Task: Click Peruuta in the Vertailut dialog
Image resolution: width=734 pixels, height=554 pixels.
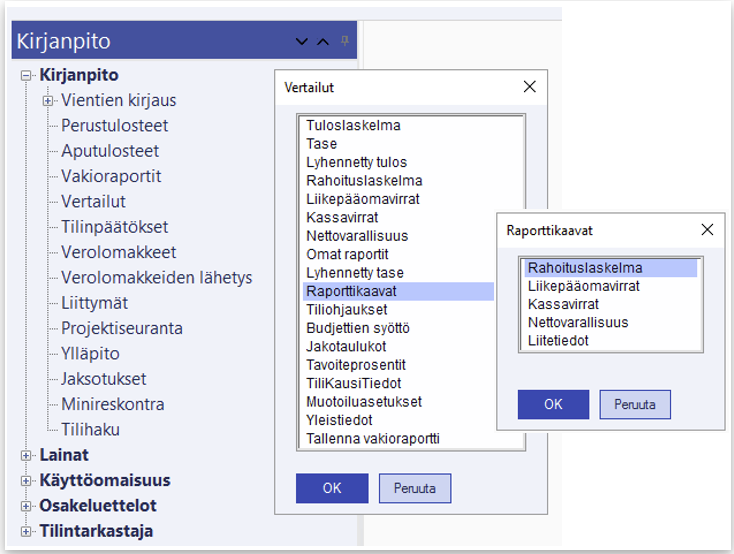Action: [x=414, y=488]
